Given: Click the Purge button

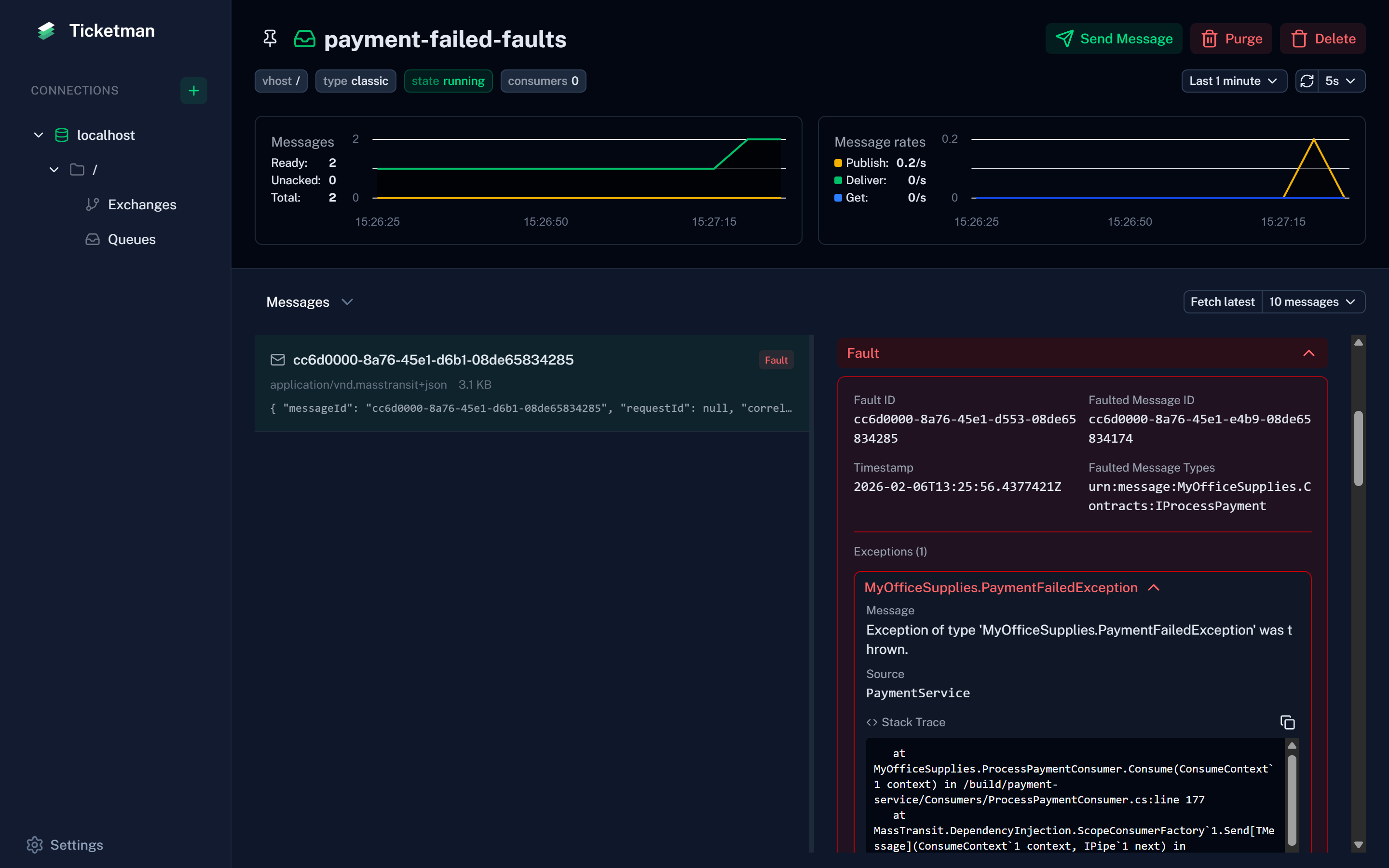Looking at the screenshot, I should 1231,39.
